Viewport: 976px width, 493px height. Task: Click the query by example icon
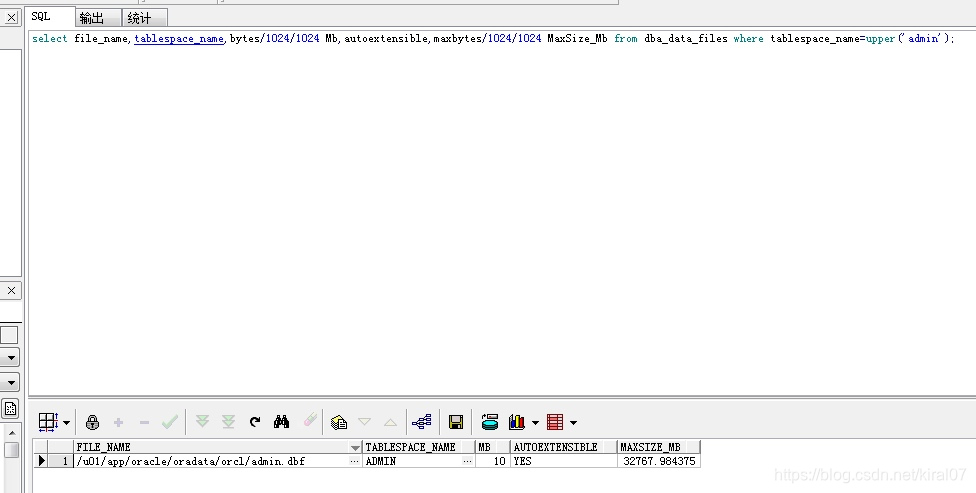click(x=339, y=422)
